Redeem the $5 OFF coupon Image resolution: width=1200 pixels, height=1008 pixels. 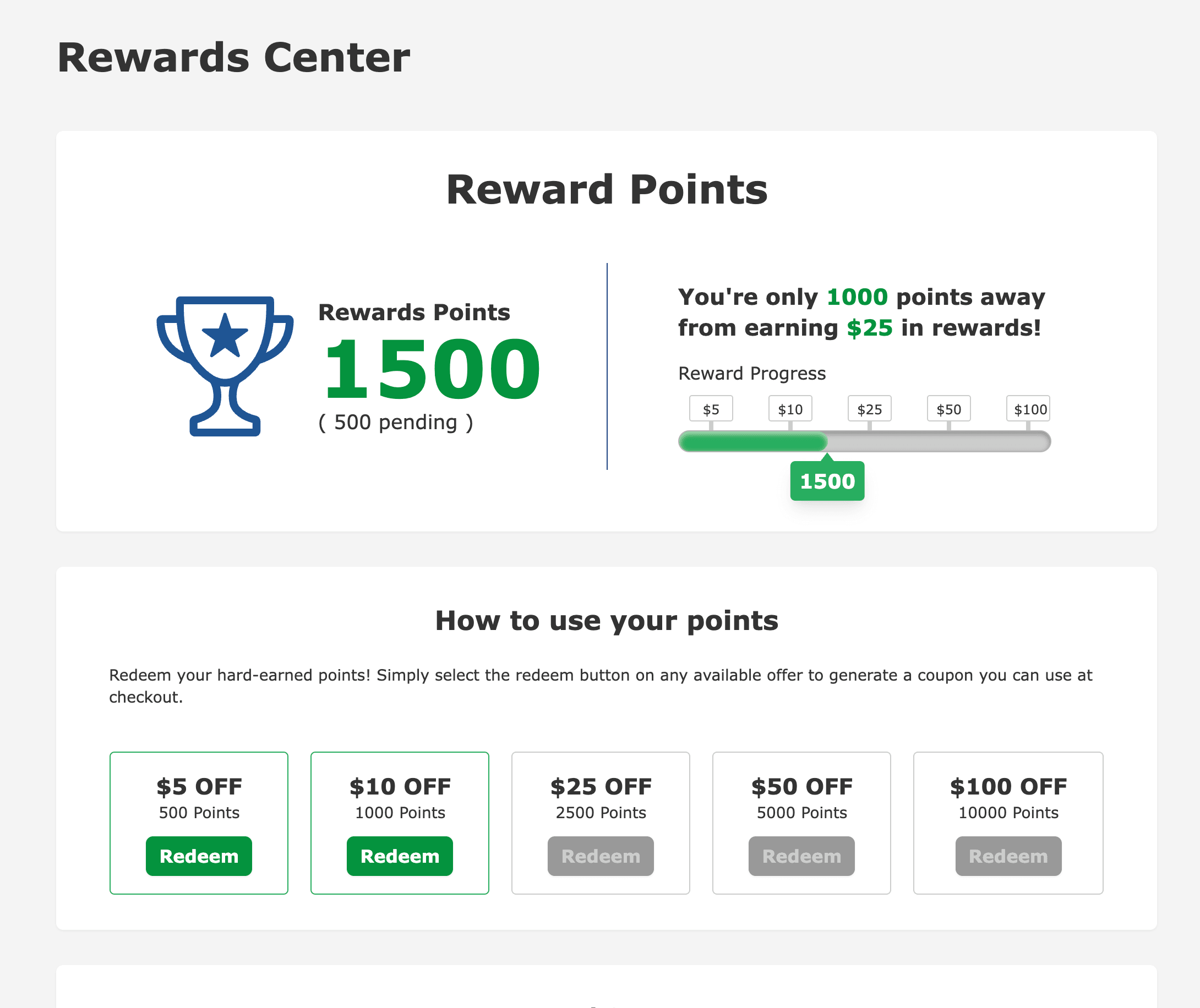198,856
